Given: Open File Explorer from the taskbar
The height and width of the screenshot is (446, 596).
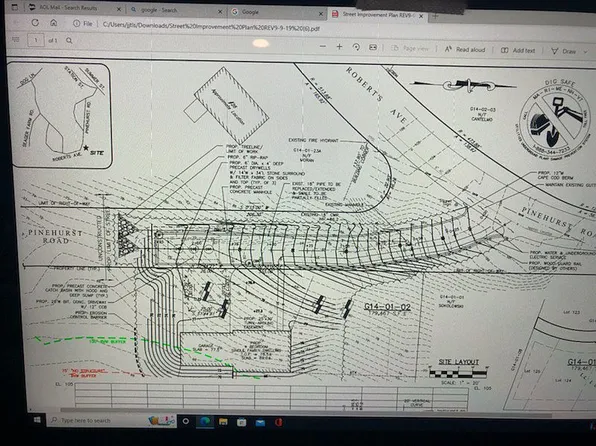Looking at the screenshot, I should click(223, 422).
